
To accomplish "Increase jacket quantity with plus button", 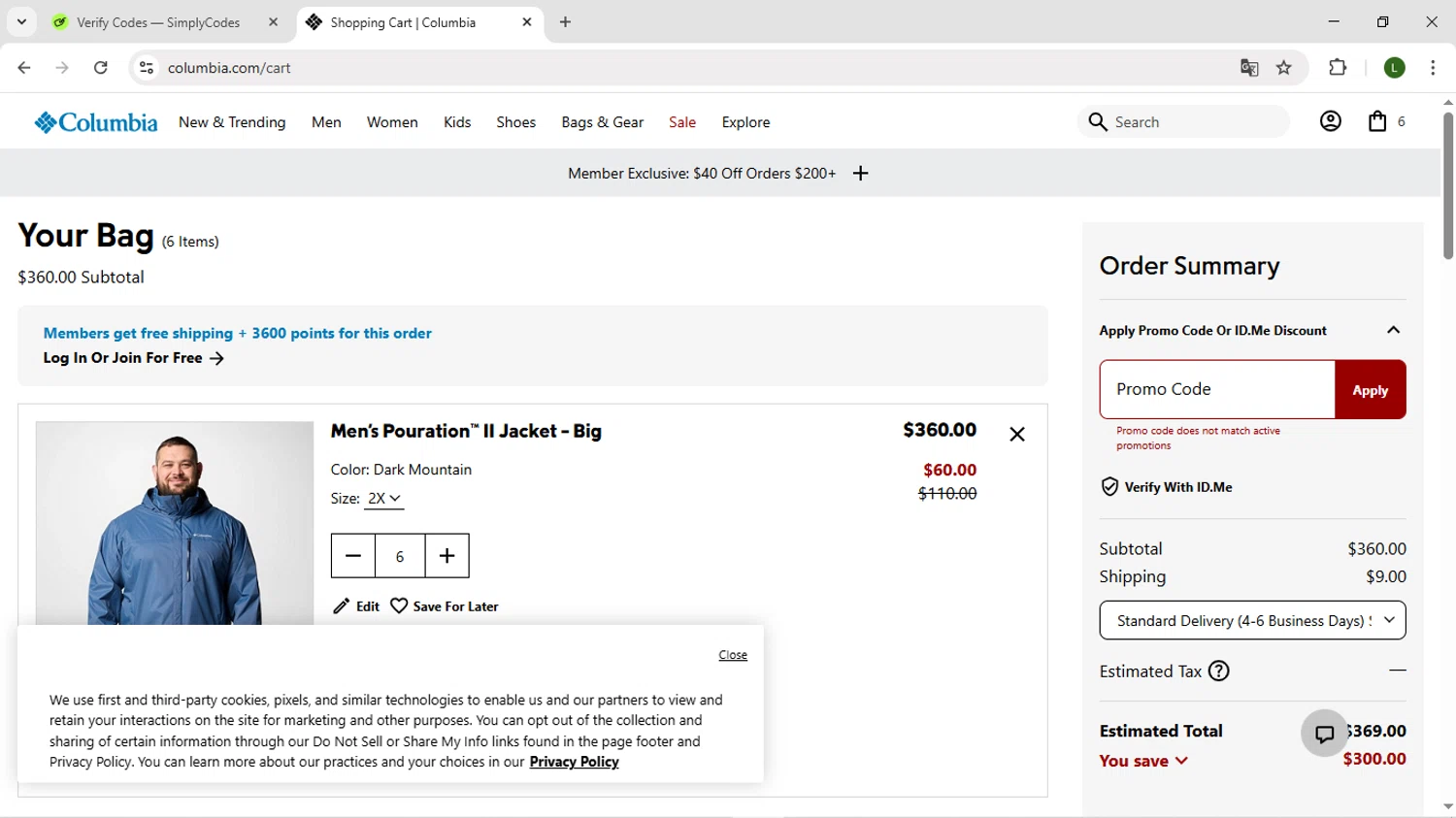I will (447, 556).
